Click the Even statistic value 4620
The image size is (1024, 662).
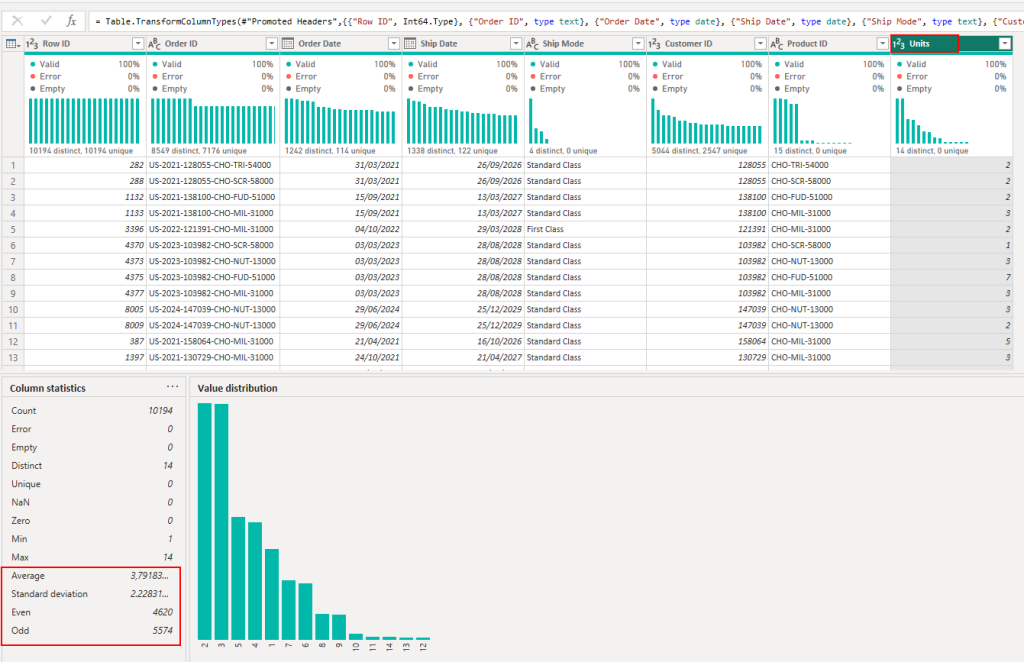163,612
